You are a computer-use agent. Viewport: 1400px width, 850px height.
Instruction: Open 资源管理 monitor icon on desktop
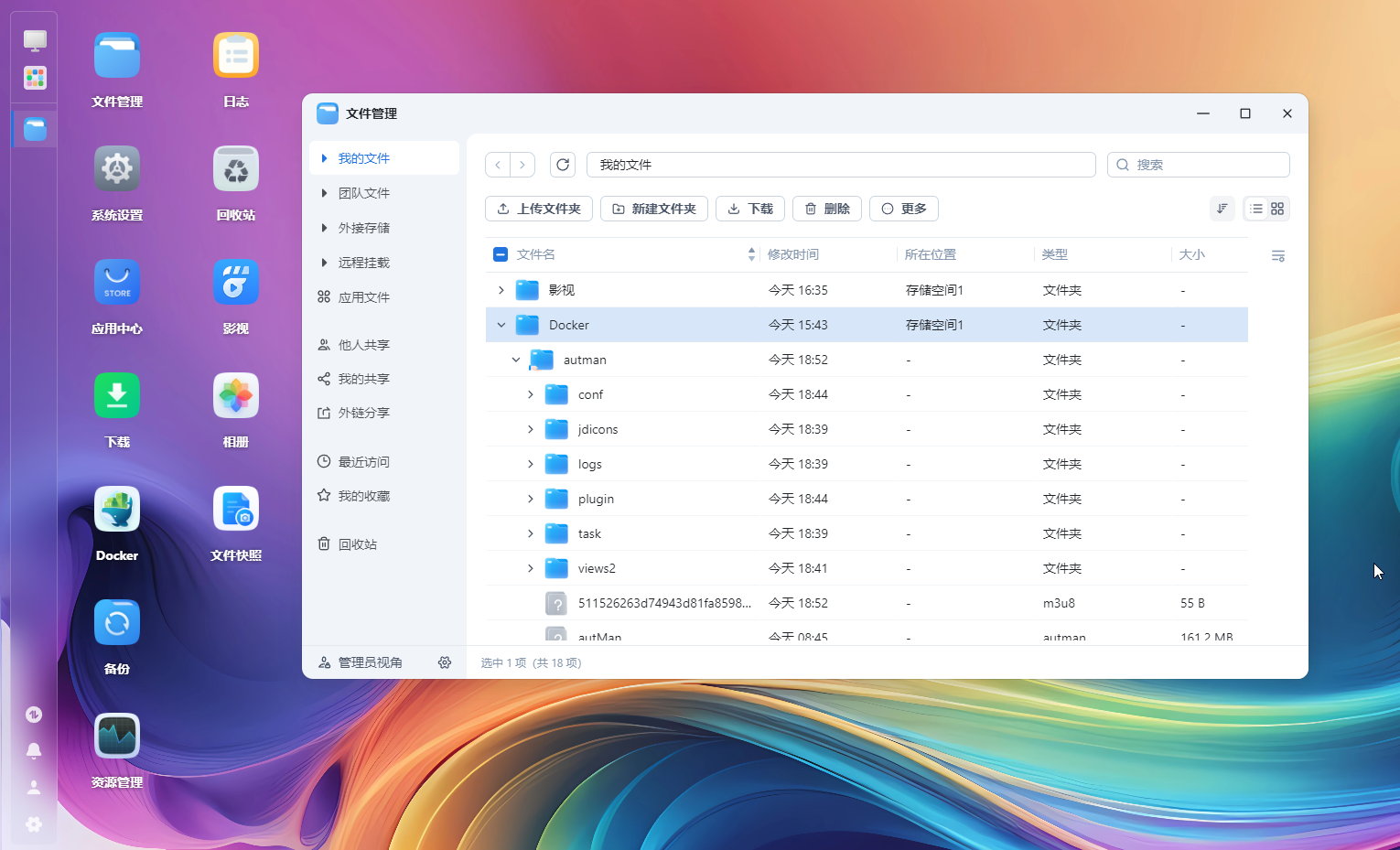[x=117, y=737]
